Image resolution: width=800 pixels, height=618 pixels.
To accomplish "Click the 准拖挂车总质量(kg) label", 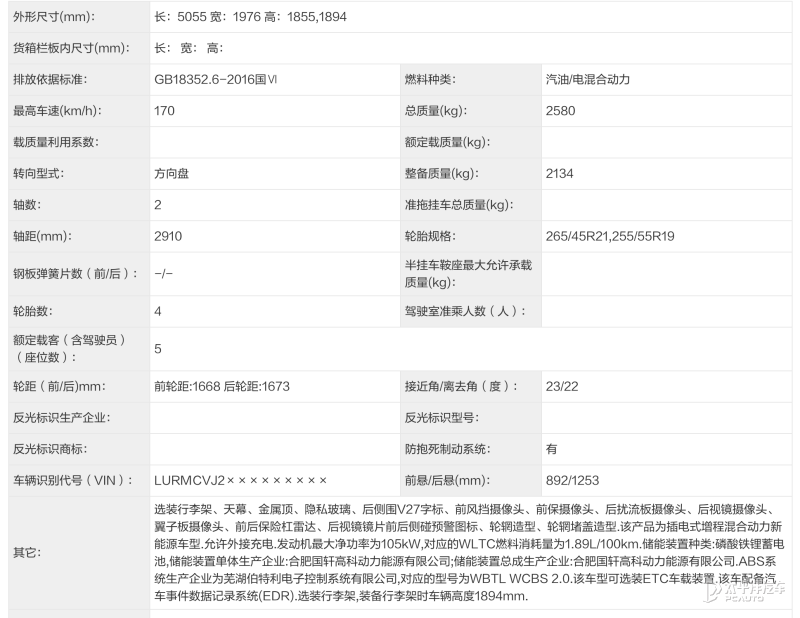I will click(x=459, y=205).
